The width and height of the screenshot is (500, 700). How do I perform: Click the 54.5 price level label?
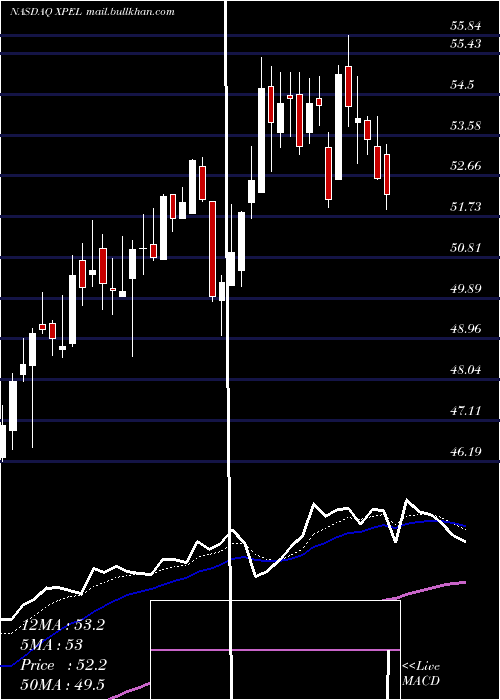(x=462, y=85)
